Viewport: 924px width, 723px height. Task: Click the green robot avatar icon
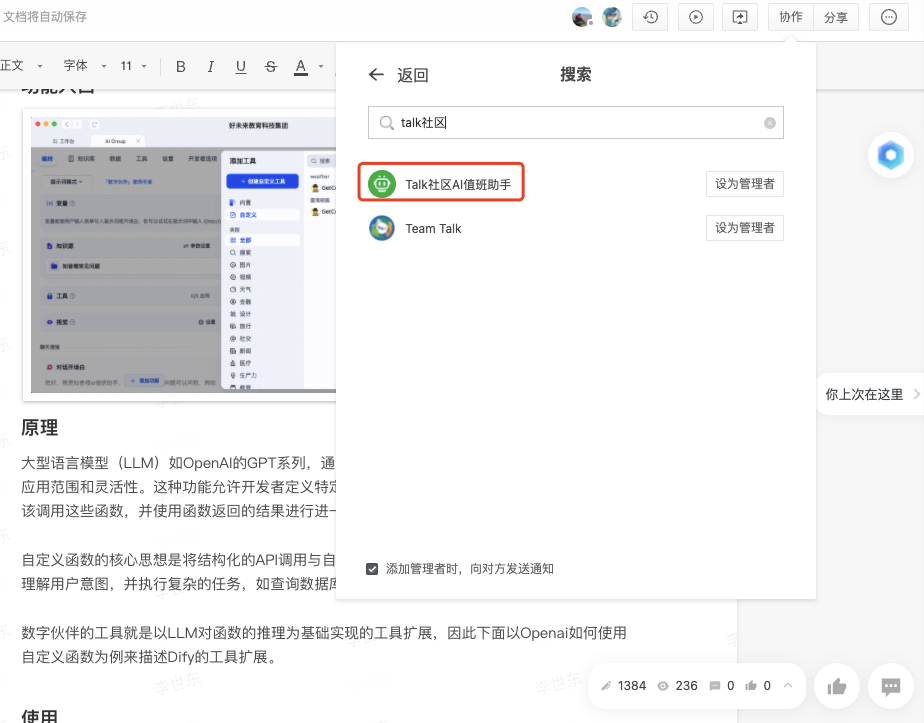point(382,184)
